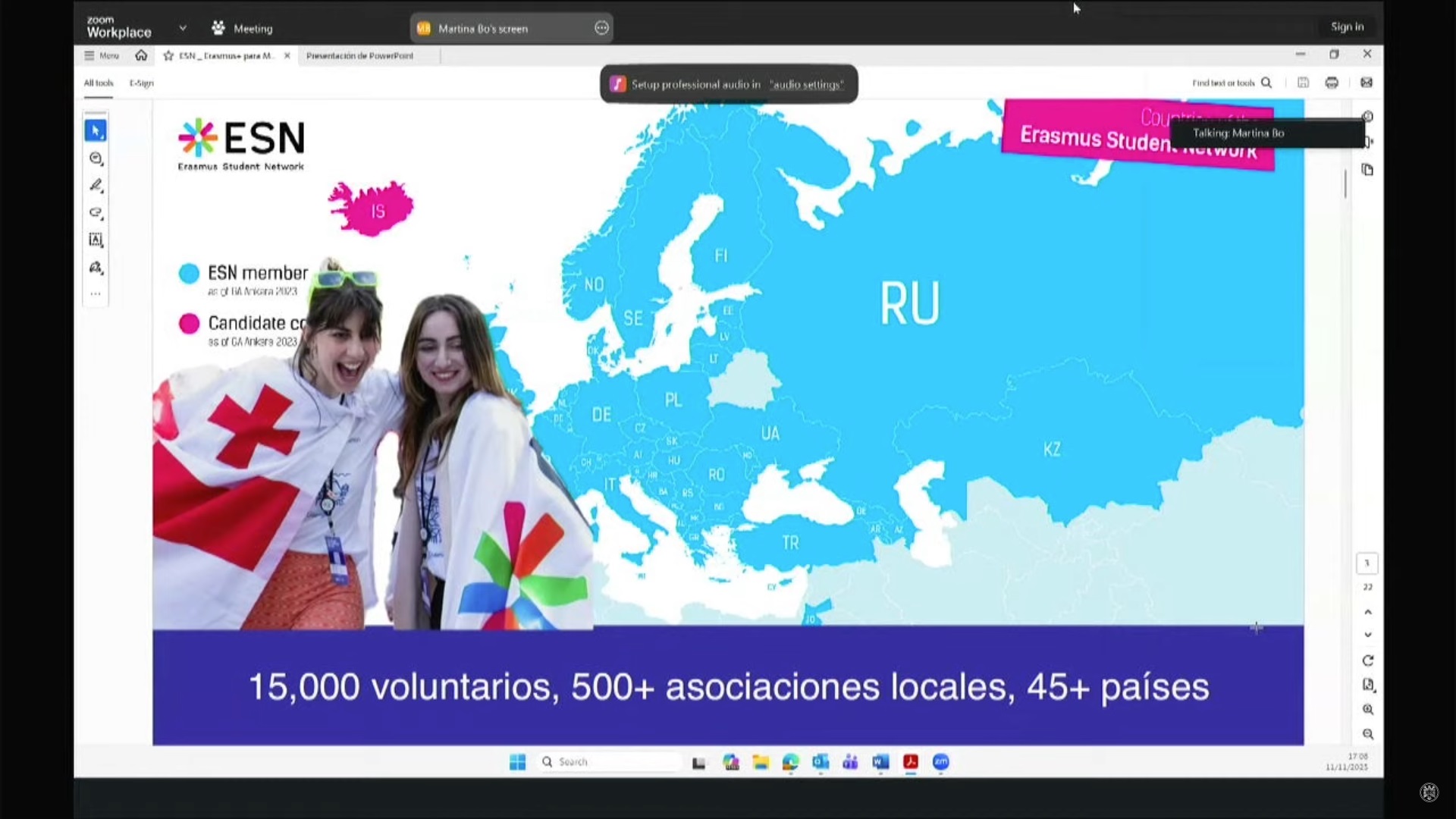The image size is (1456, 819).
Task: Pick the highlighter pen tool
Action: point(96,186)
